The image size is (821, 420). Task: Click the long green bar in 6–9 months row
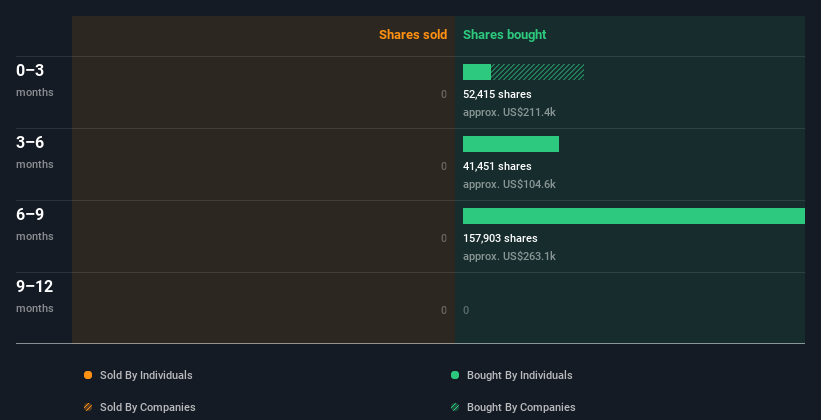click(634, 216)
